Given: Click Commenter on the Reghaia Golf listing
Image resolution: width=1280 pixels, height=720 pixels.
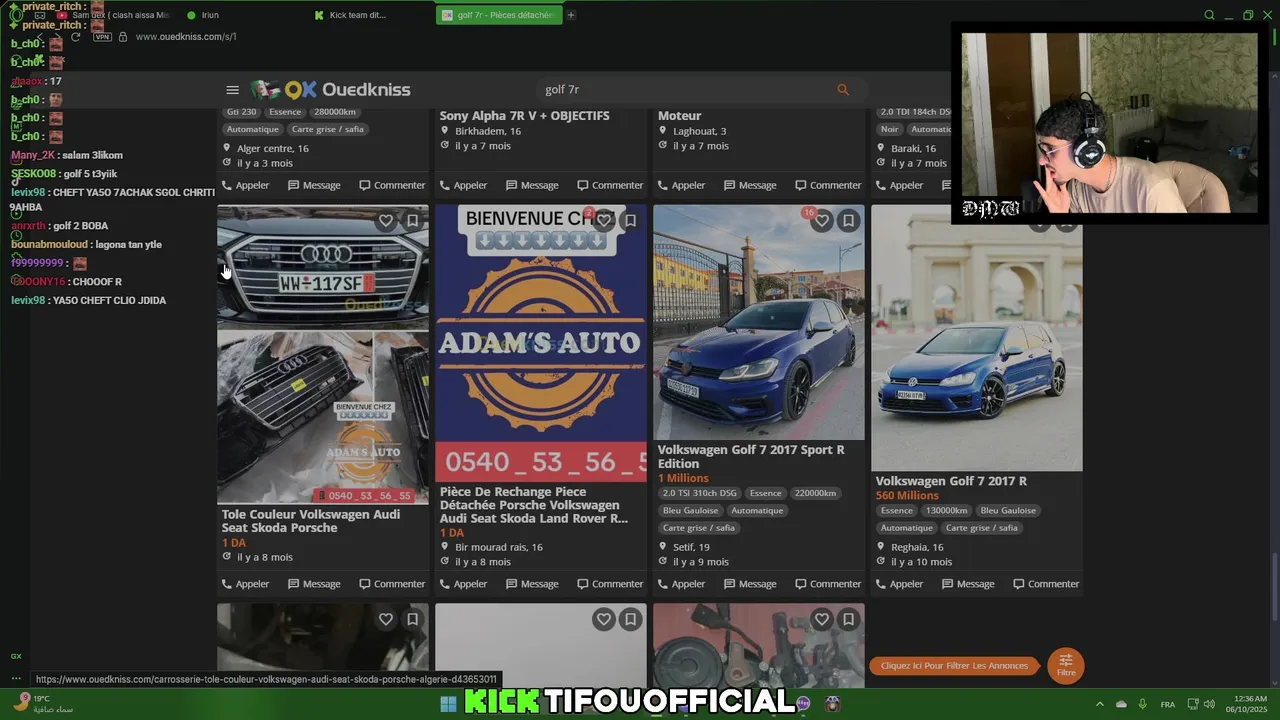Looking at the screenshot, I should coord(1046,584).
